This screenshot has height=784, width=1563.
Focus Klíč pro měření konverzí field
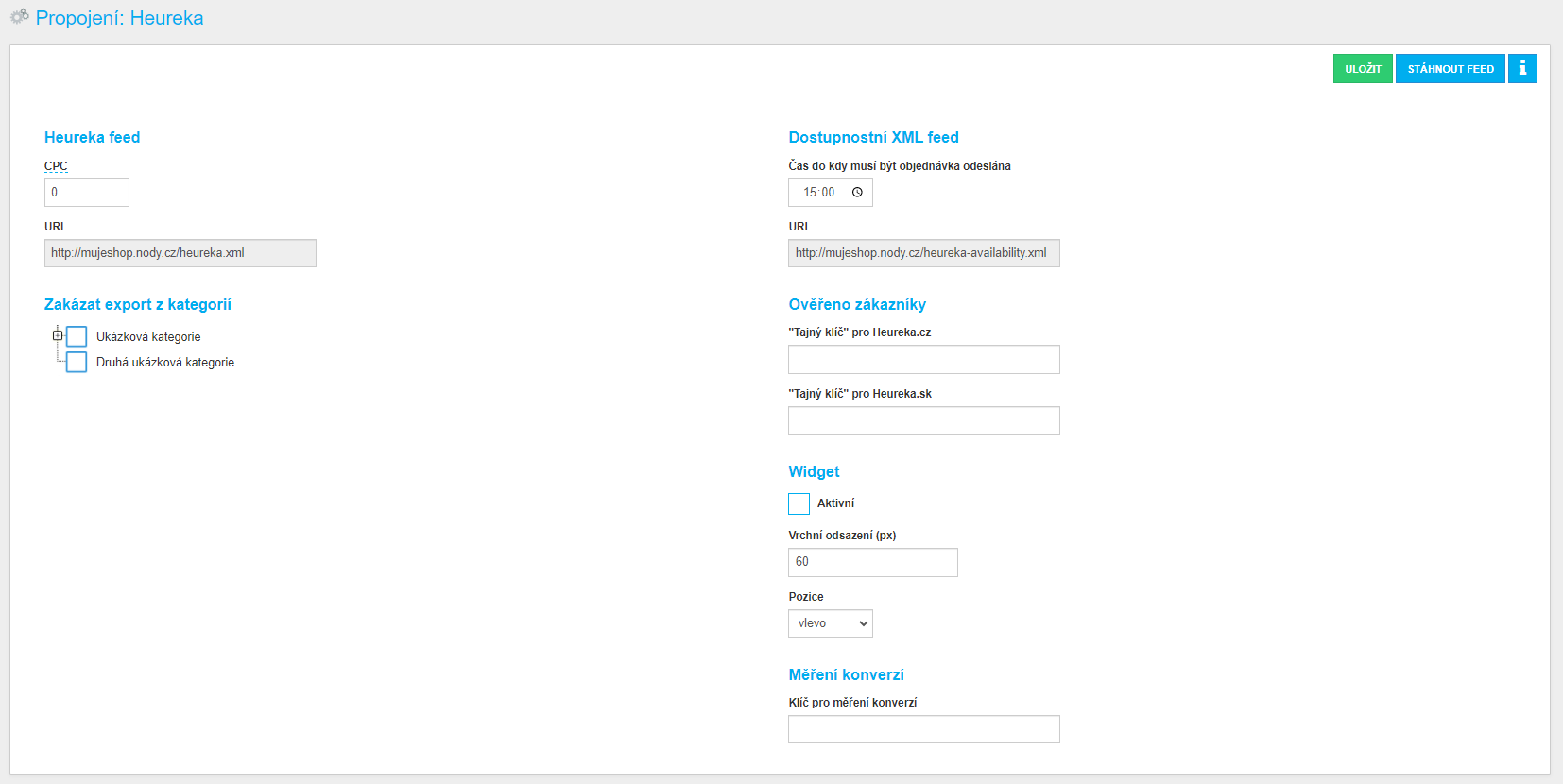(x=924, y=729)
